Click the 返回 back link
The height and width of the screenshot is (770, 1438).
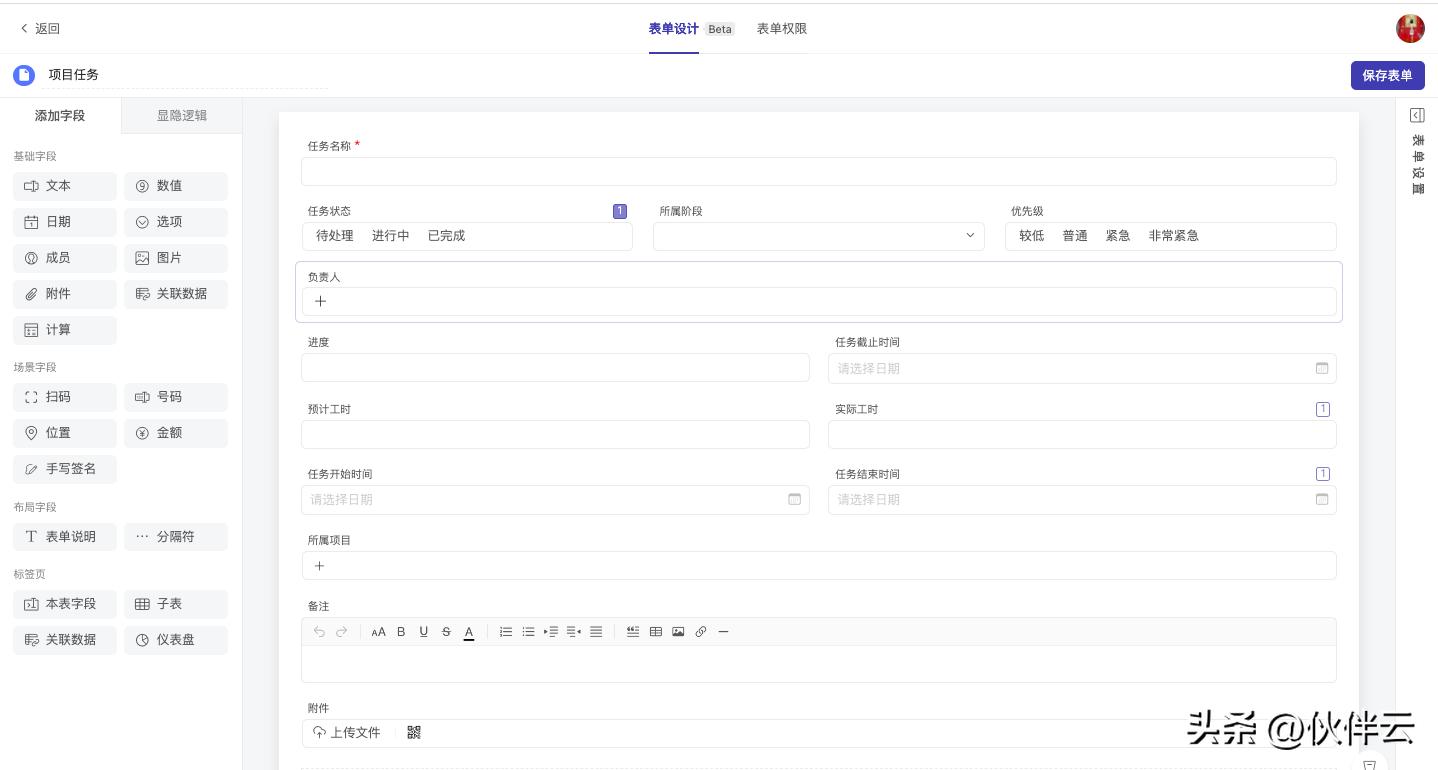(x=40, y=28)
